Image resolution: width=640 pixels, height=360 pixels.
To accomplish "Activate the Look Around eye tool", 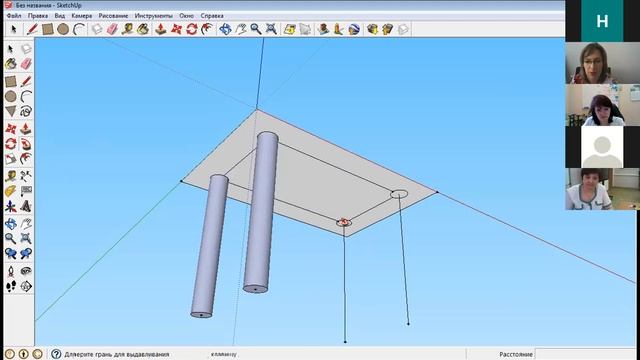I will click(x=26, y=271).
